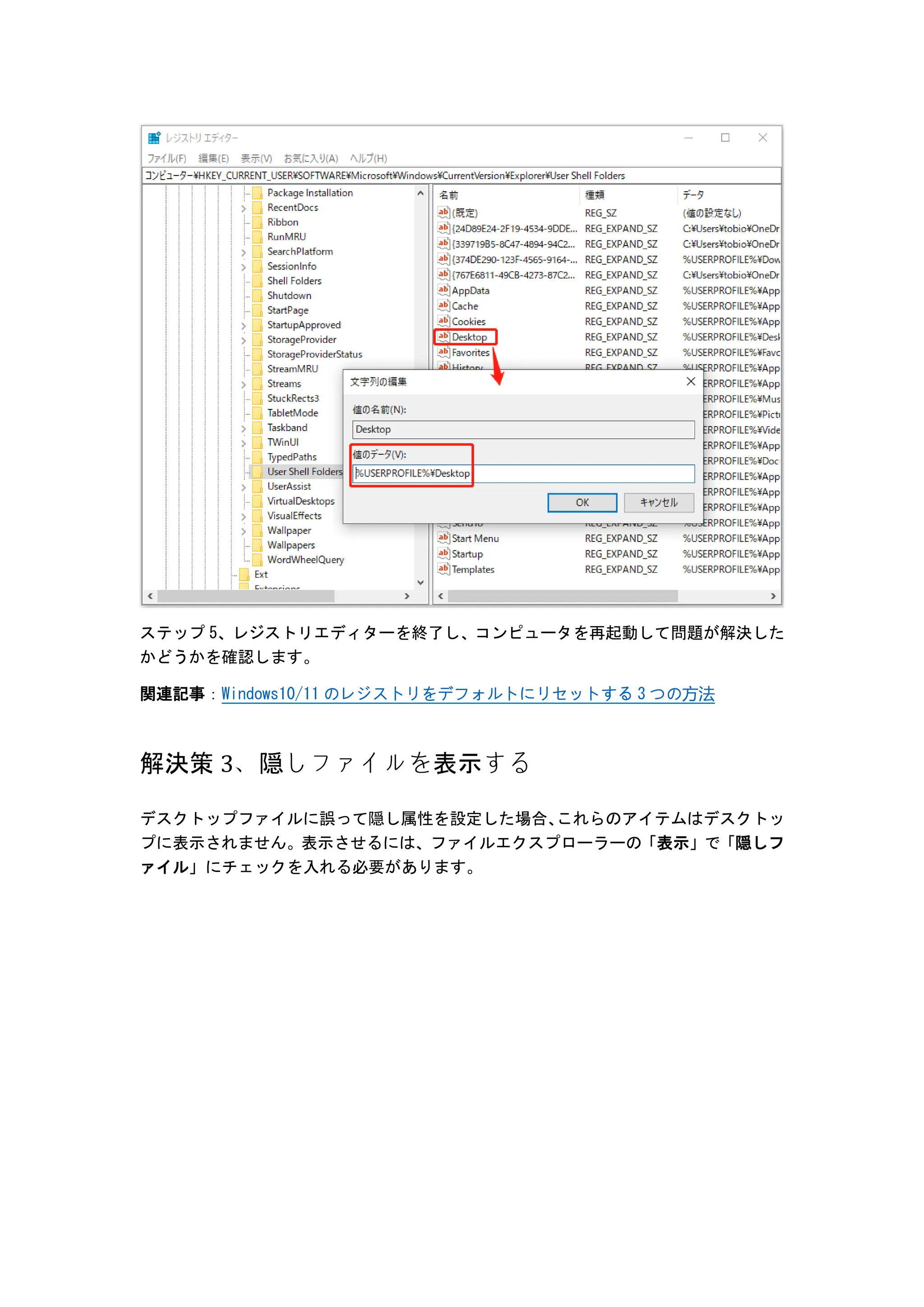Select the Shell Folders tree item
Screen dimensions: 924x1307
pos(294,281)
